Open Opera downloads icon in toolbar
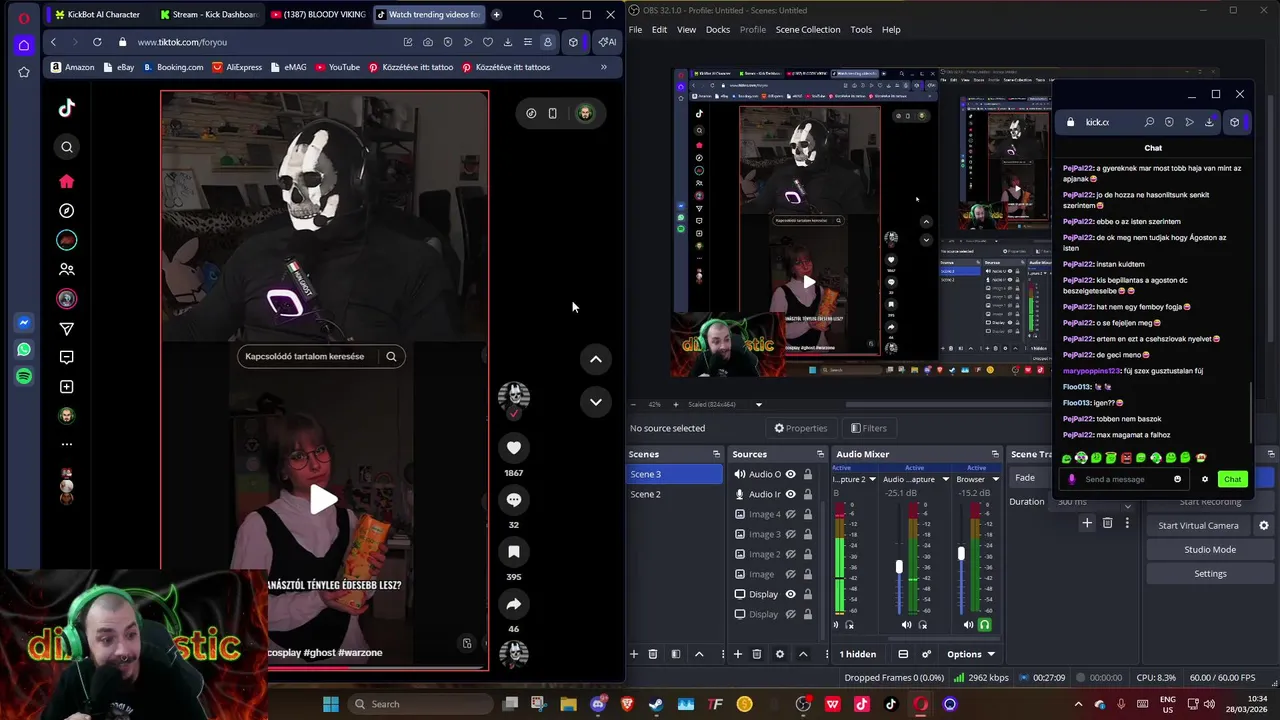Image resolution: width=1280 pixels, height=720 pixels. pyautogui.click(x=508, y=42)
